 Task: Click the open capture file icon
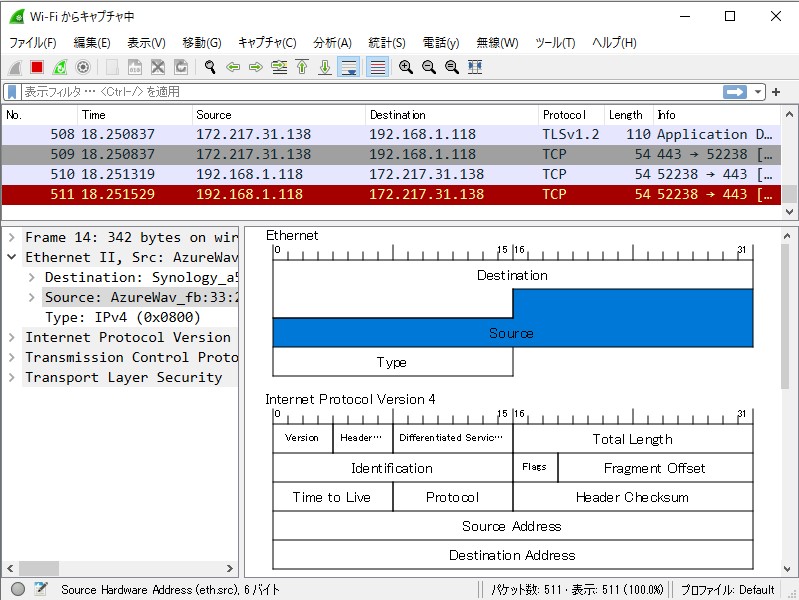tap(112, 67)
